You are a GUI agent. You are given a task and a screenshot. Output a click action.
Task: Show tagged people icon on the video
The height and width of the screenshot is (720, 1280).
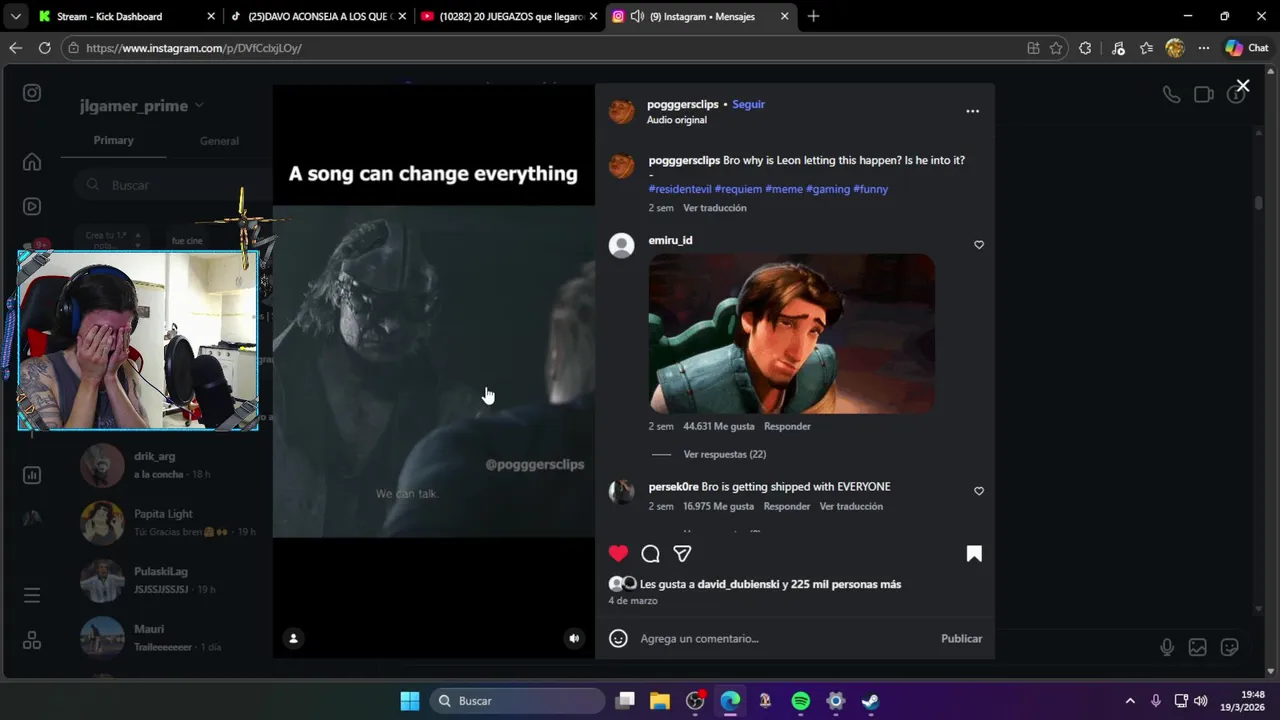coord(293,638)
